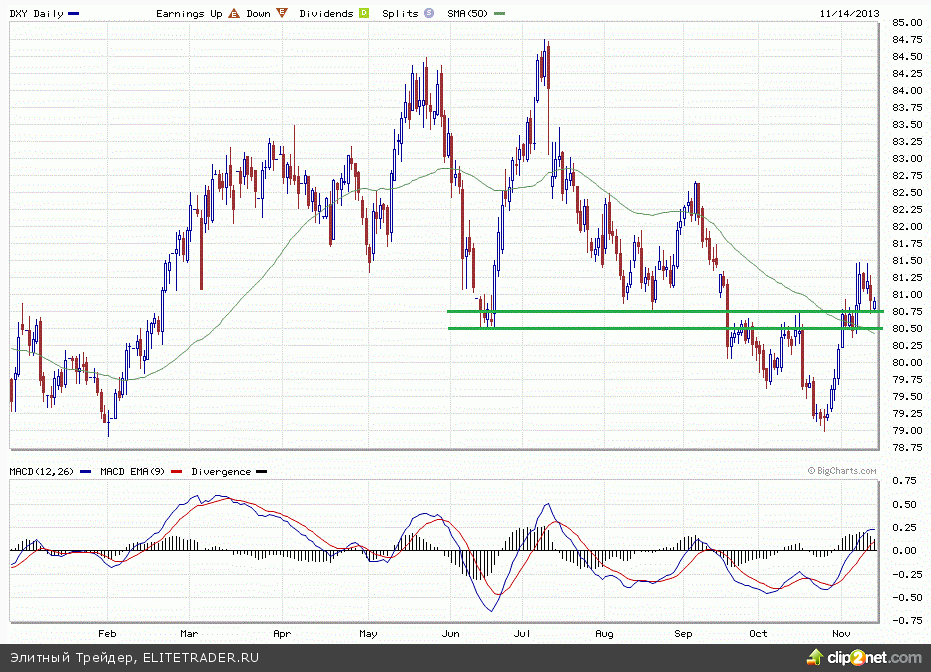Click the green SMA(50) legend line
The width and height of the screenshot is (931, 672).
(x=499, y=14)
